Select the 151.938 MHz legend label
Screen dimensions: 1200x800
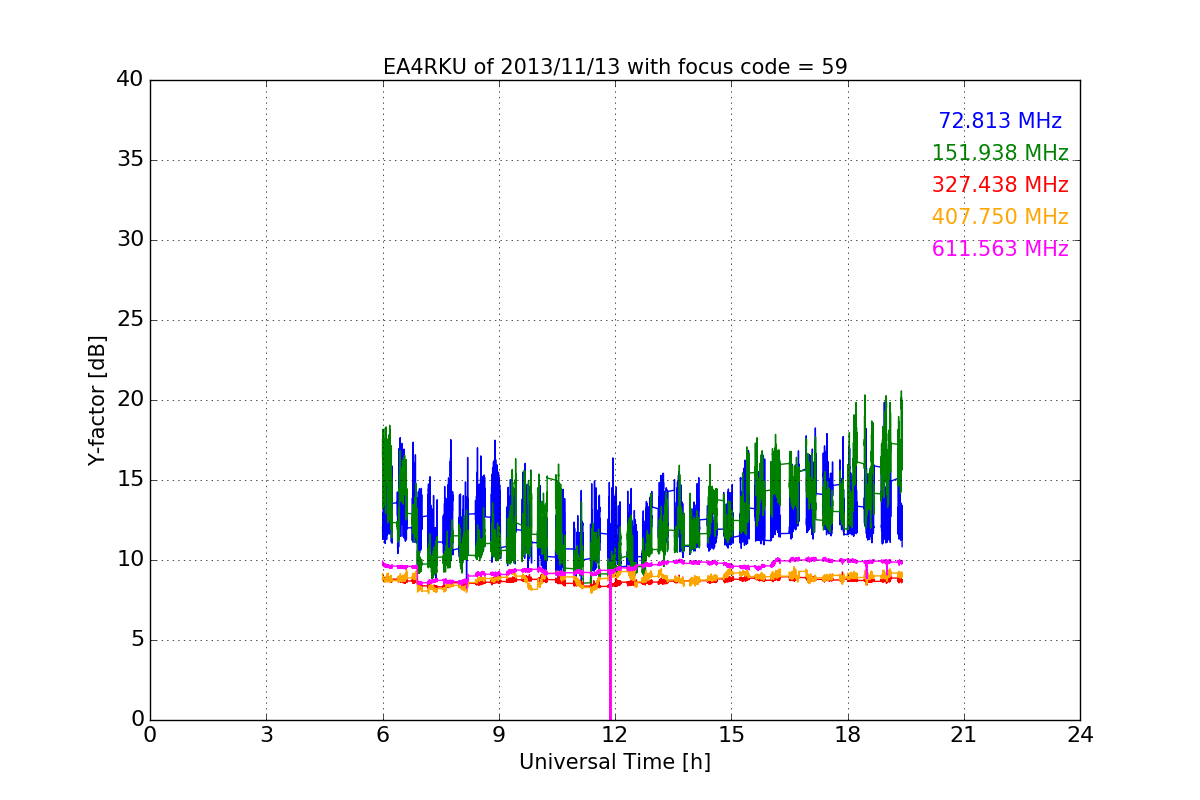[x=1000, y=153]
